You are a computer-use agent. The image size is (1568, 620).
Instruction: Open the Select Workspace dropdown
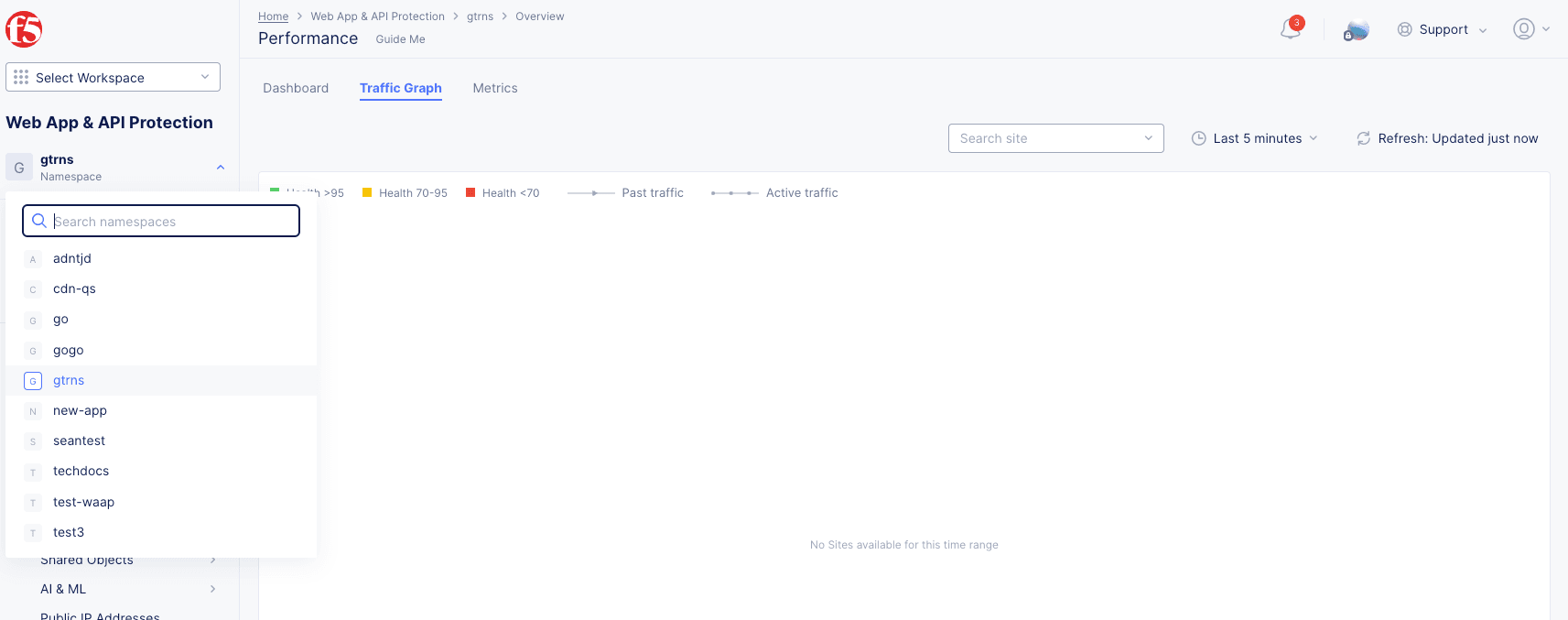coord(113,78)
